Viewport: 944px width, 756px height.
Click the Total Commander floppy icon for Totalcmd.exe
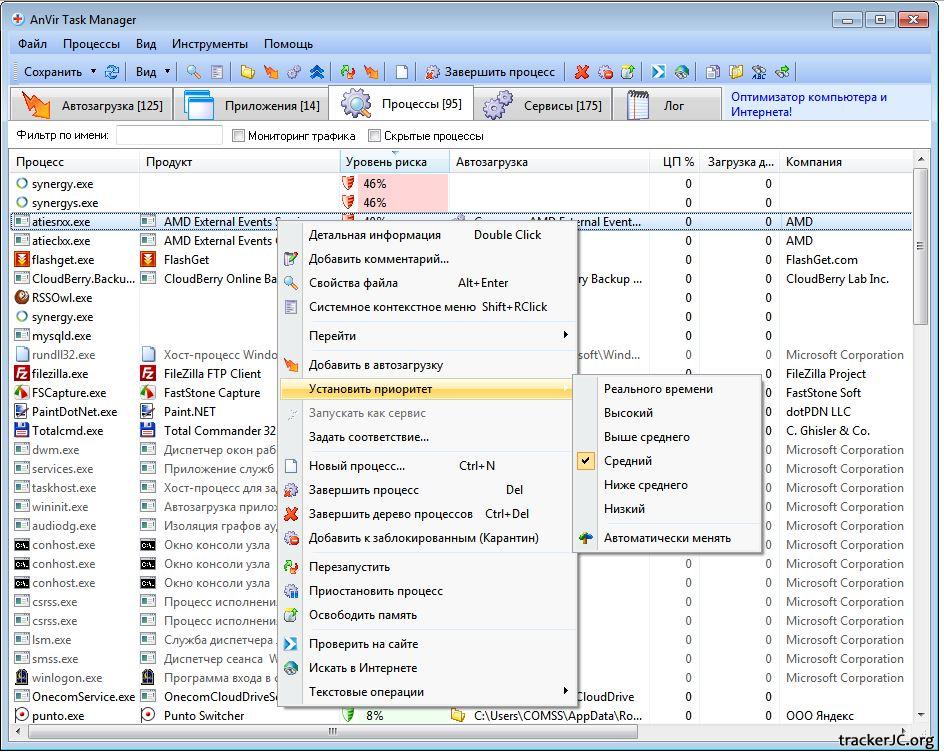pos(22,431)
